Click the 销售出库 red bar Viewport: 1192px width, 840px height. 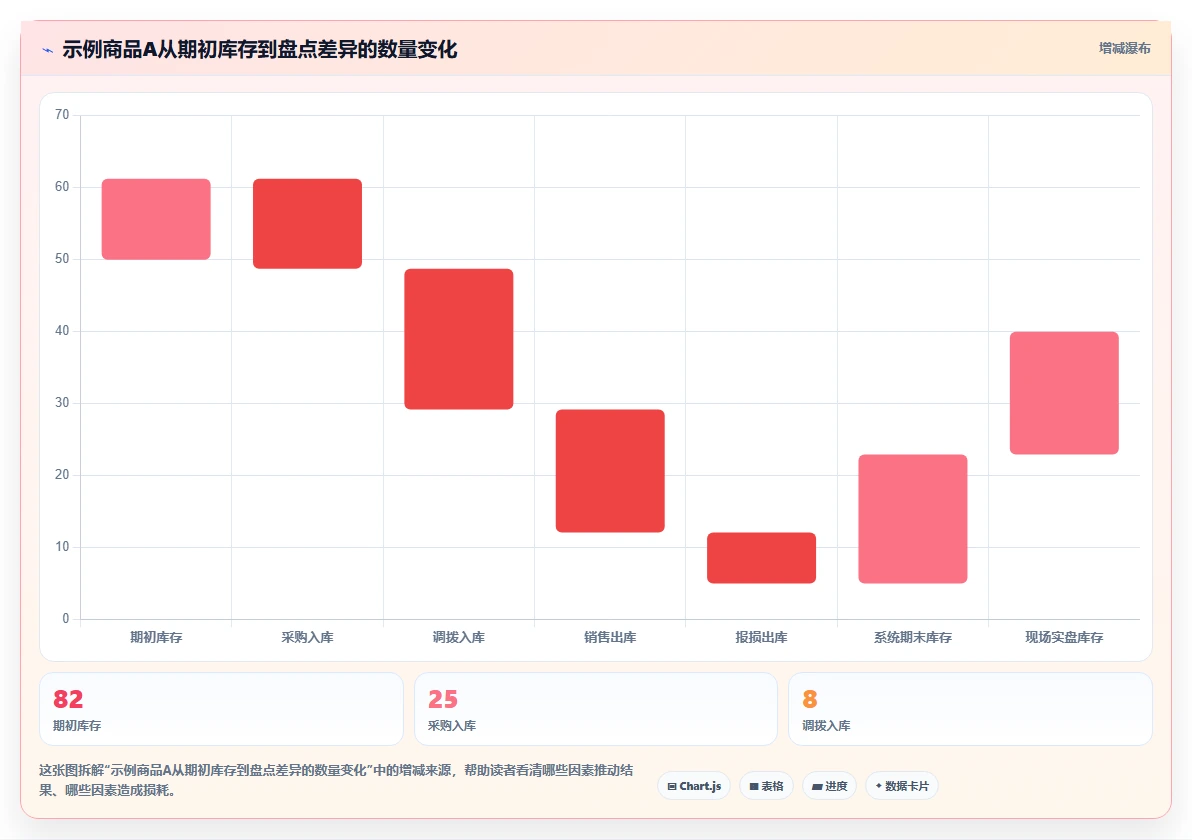[610, 471]
